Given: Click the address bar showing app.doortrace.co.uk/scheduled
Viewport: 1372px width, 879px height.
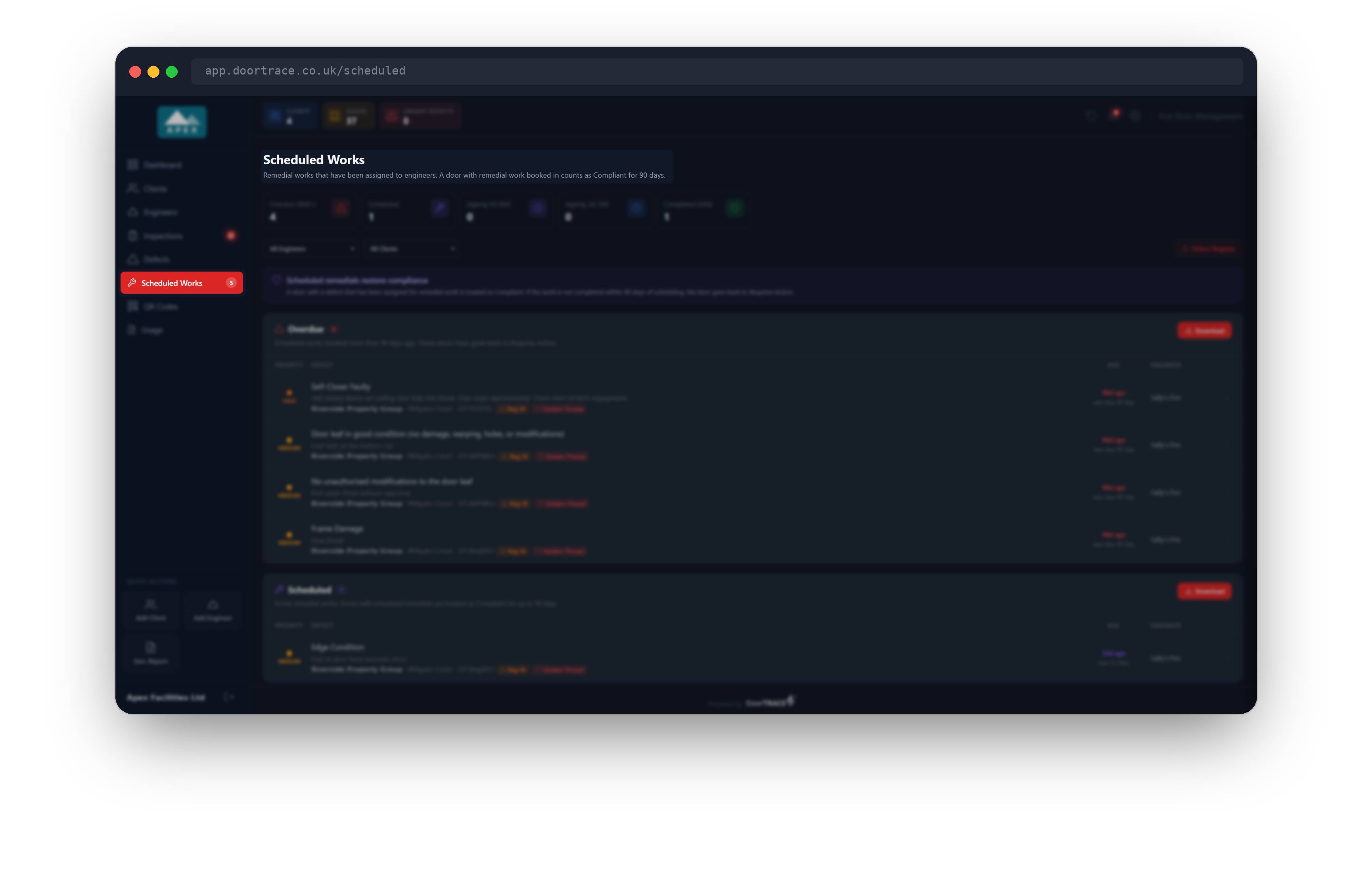Looking at the screenshot, I should coord(716,71).
